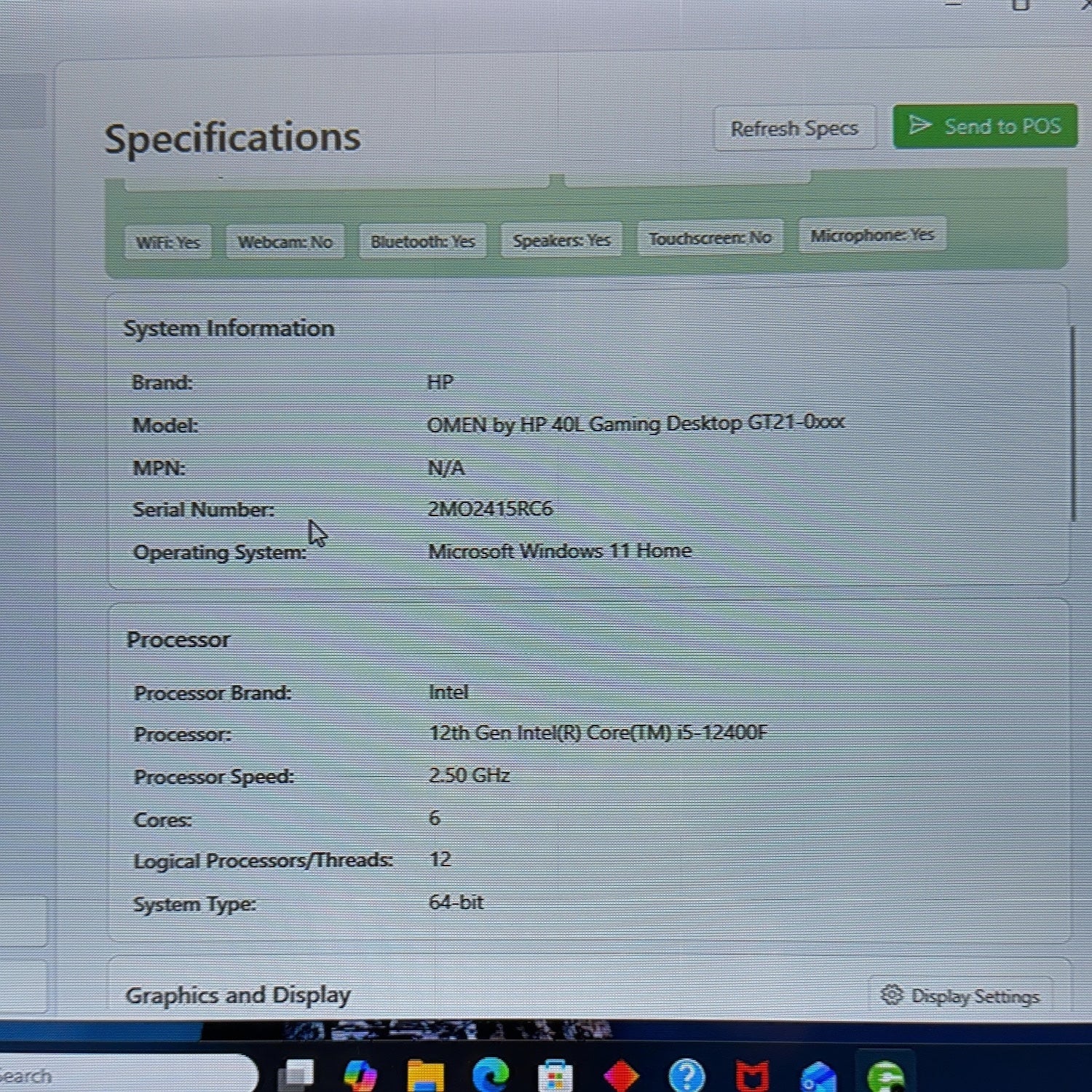
Task: Click the "Brand:" label
Action: pos(162,382)
